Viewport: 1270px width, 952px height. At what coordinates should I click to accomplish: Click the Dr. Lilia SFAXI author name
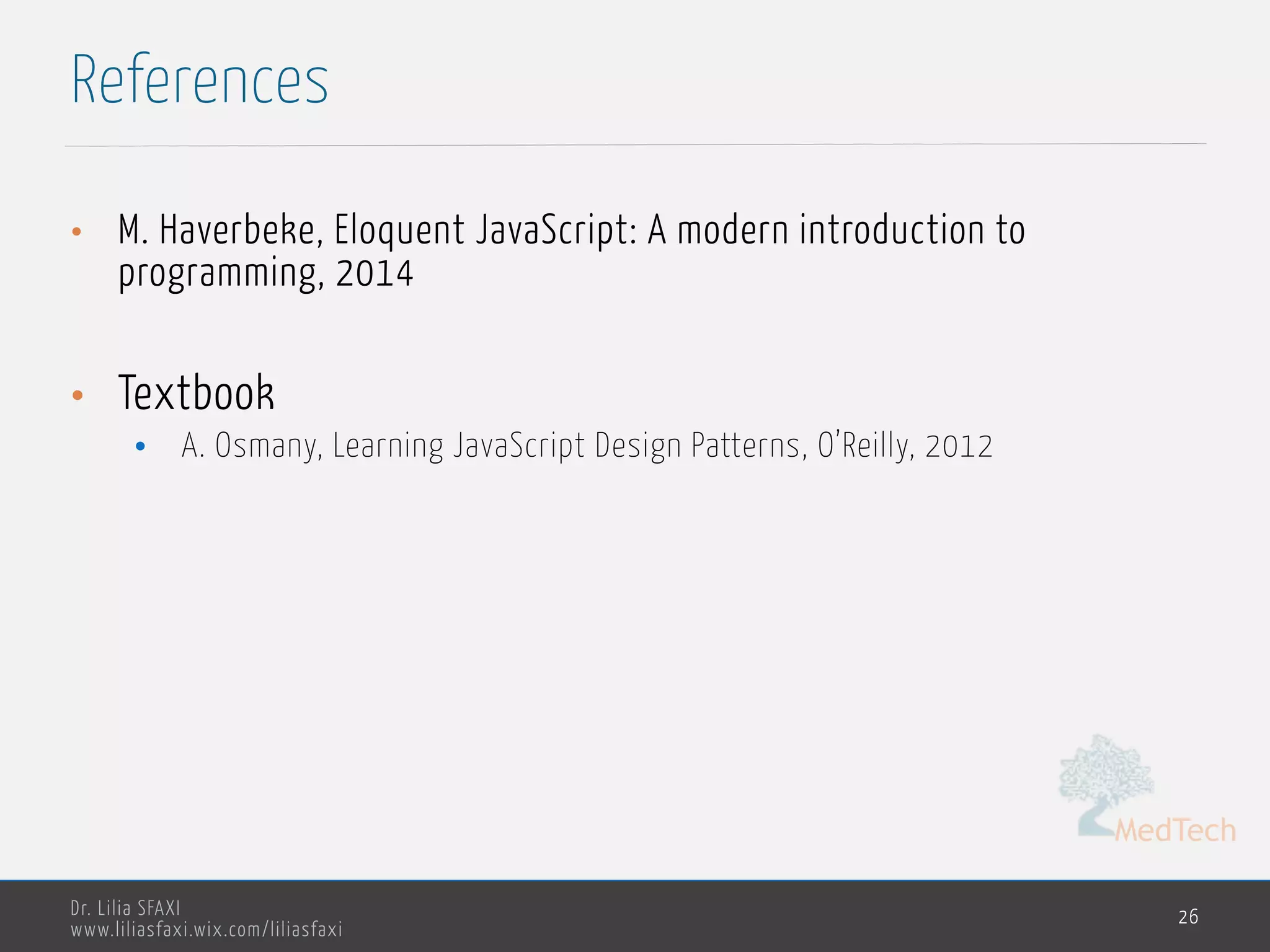click(x=125, y=908)
